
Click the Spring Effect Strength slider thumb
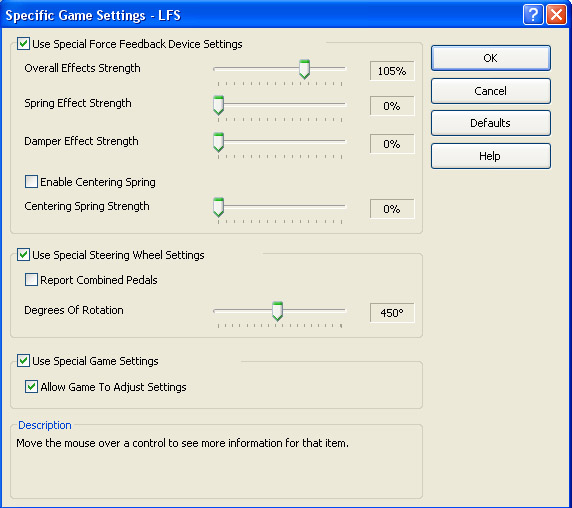(x=218, y=105)
